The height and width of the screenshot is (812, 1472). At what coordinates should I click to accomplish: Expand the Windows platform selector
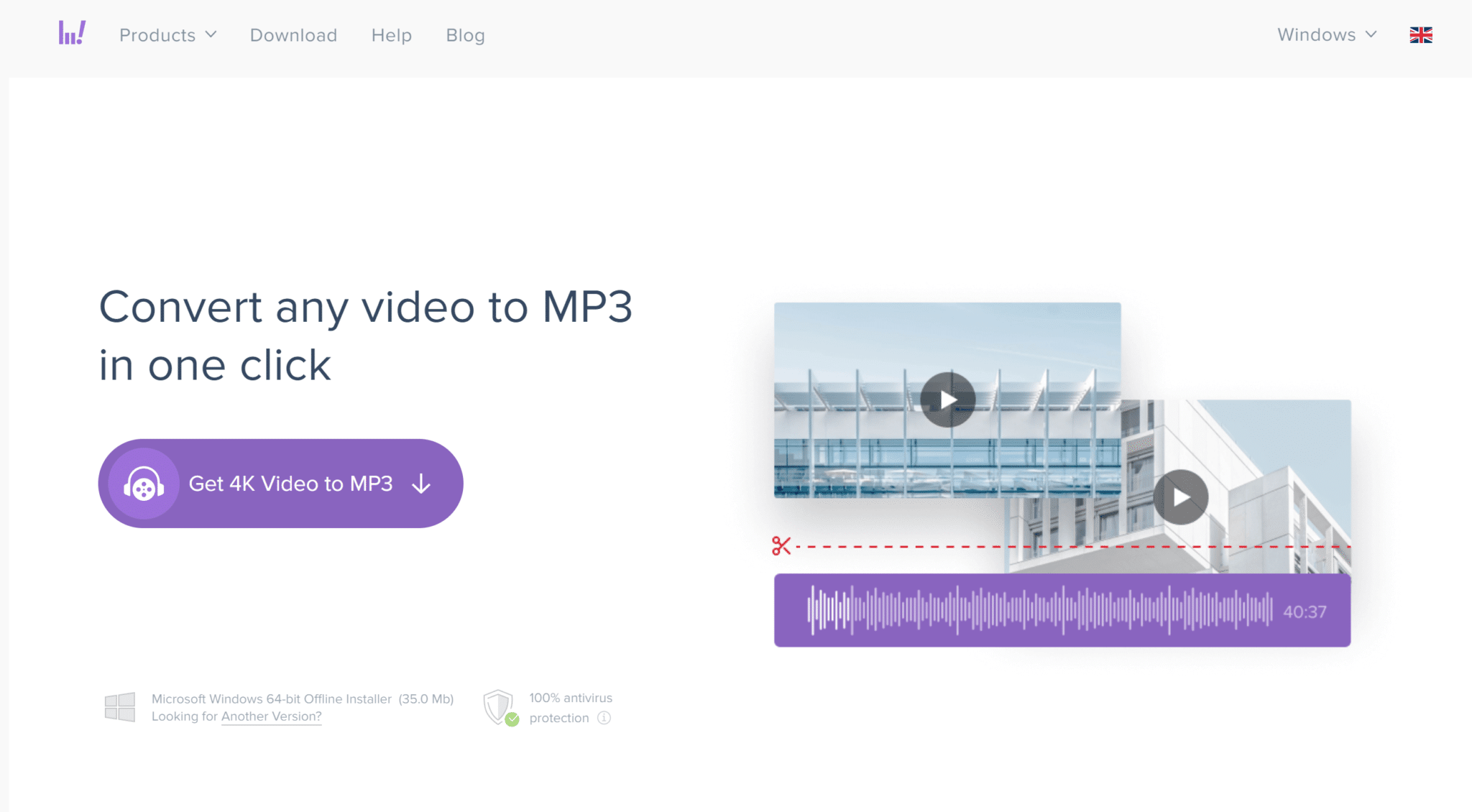pos(1325,35)
